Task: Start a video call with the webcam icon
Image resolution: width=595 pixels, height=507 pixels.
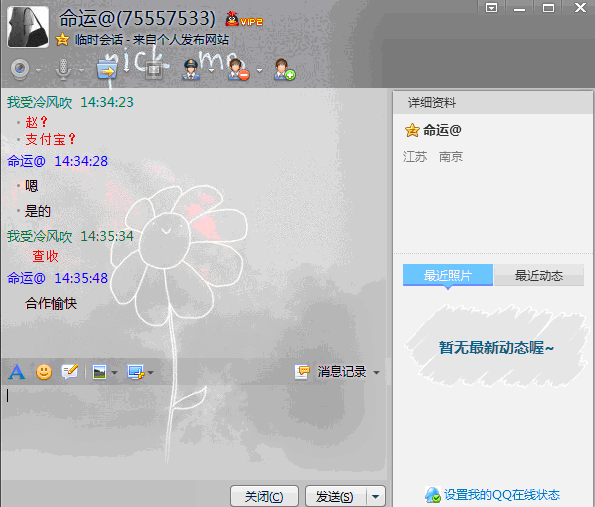Action: click(x=20, y=69)
